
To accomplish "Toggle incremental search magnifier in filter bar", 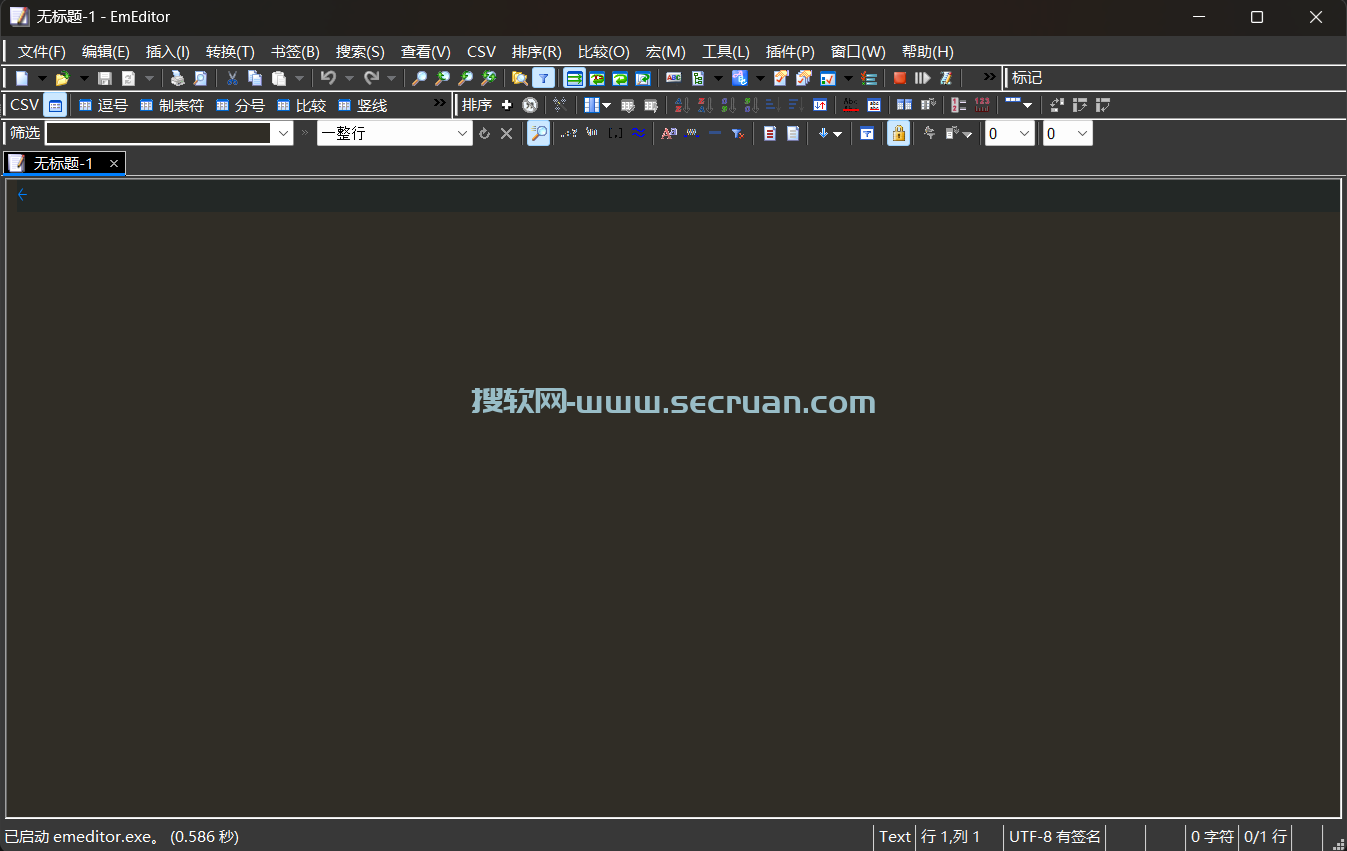I will pyautogui.click(x=538, y=133).
